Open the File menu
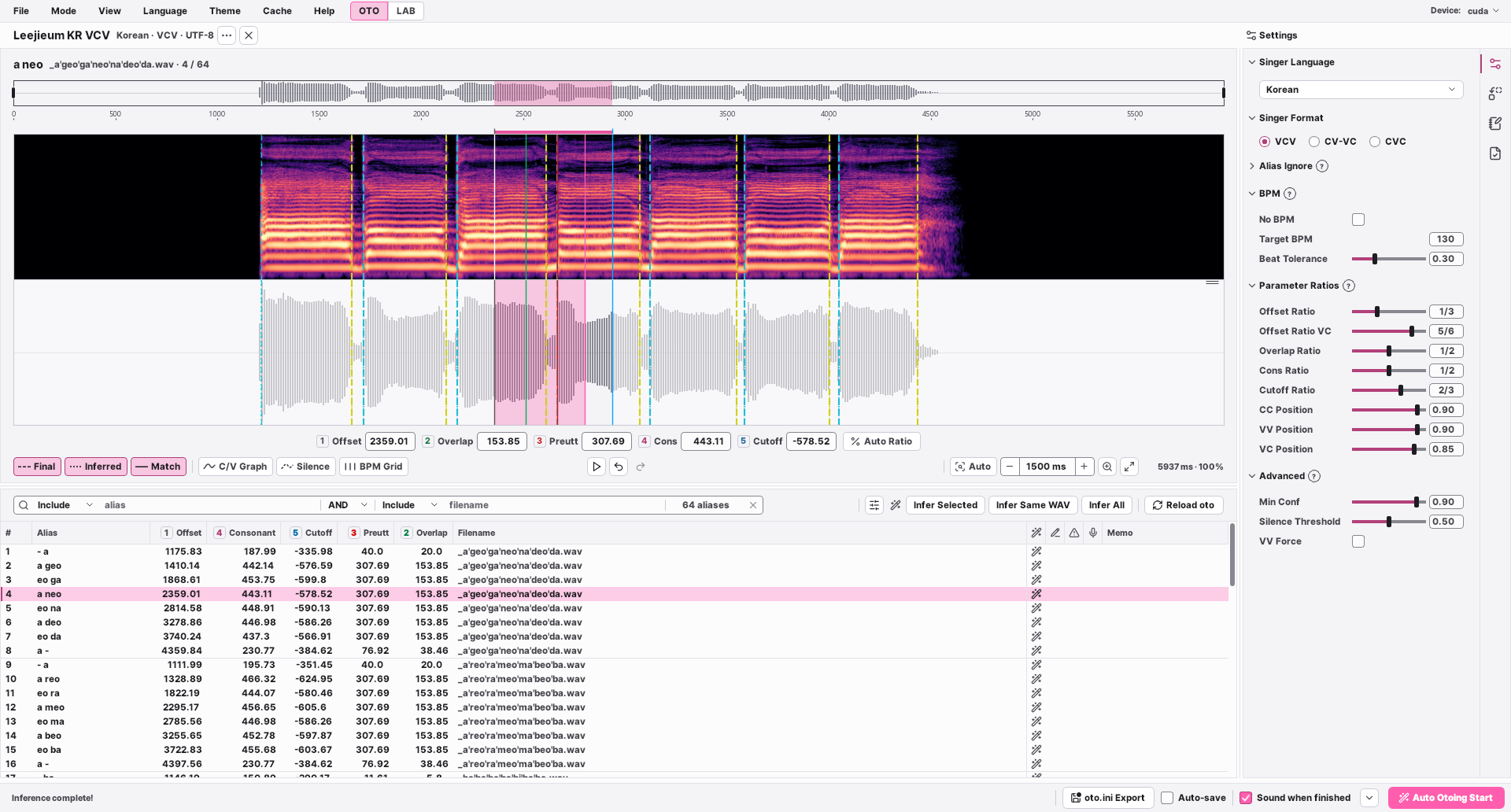 pos(21,11)
